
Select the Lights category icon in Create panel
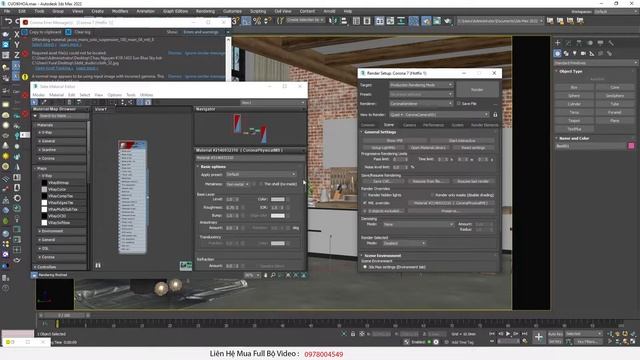coord(575,53)
